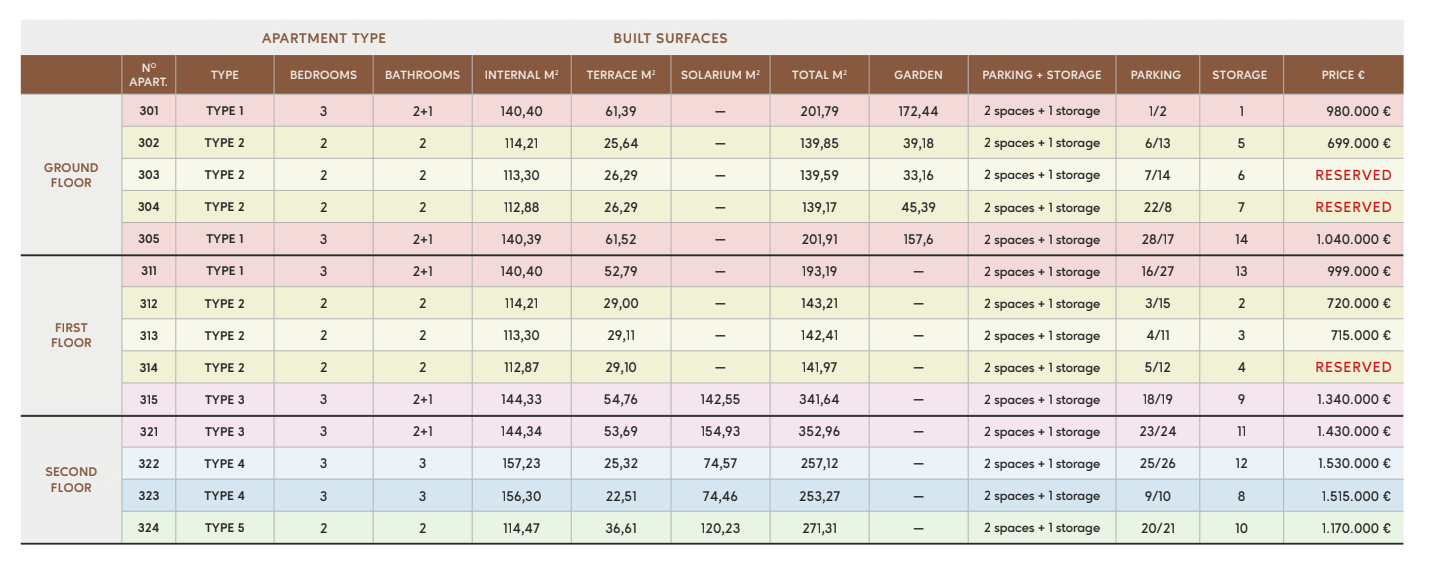Click the BATHROOMS column header

click(x=422, y=75)
